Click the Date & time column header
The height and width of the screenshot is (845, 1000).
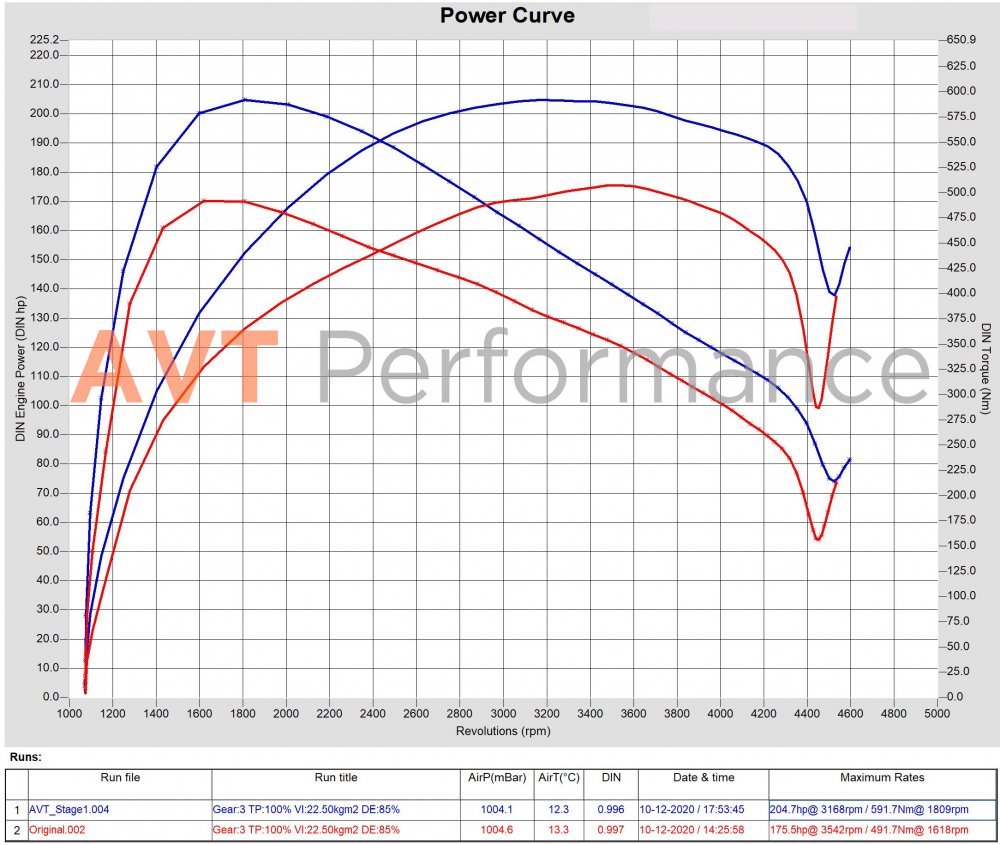click(x=703, y=777)
